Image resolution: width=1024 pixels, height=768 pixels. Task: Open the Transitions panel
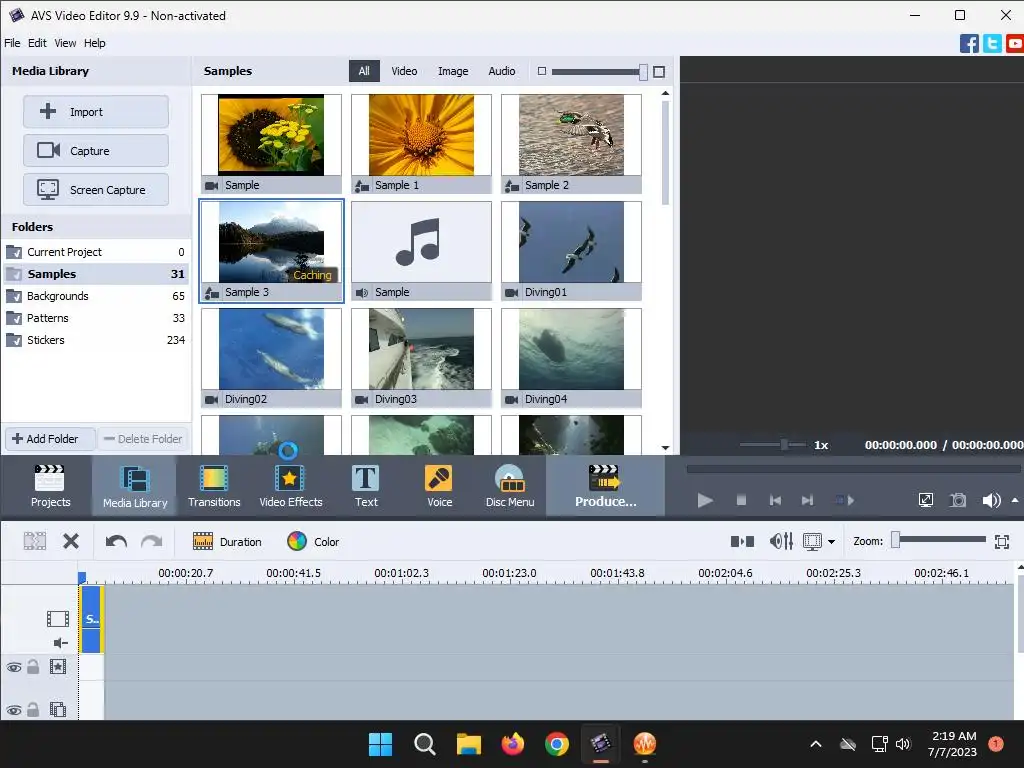click(x=214, y=486)
